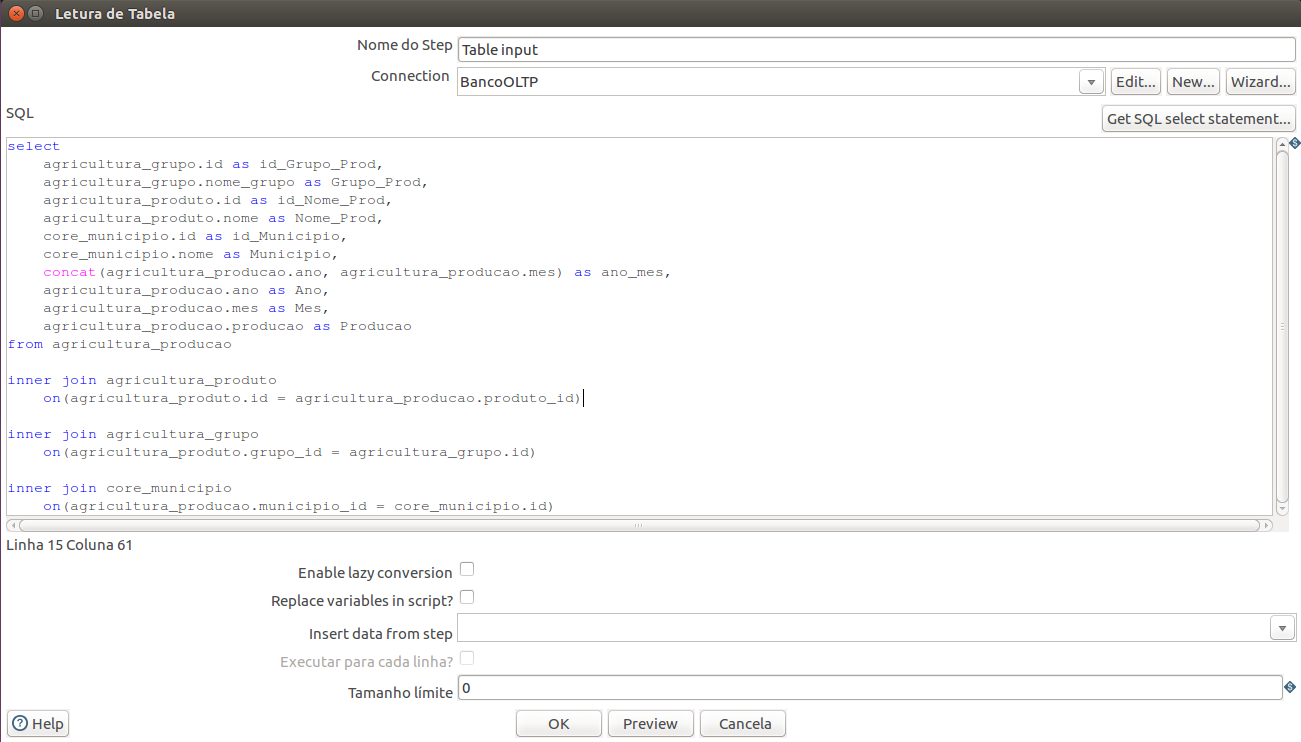Click line 'agricultura_grupo.id as id_Grupo_Prod'
Screen dimensions: 1301x742
point(213,164)
